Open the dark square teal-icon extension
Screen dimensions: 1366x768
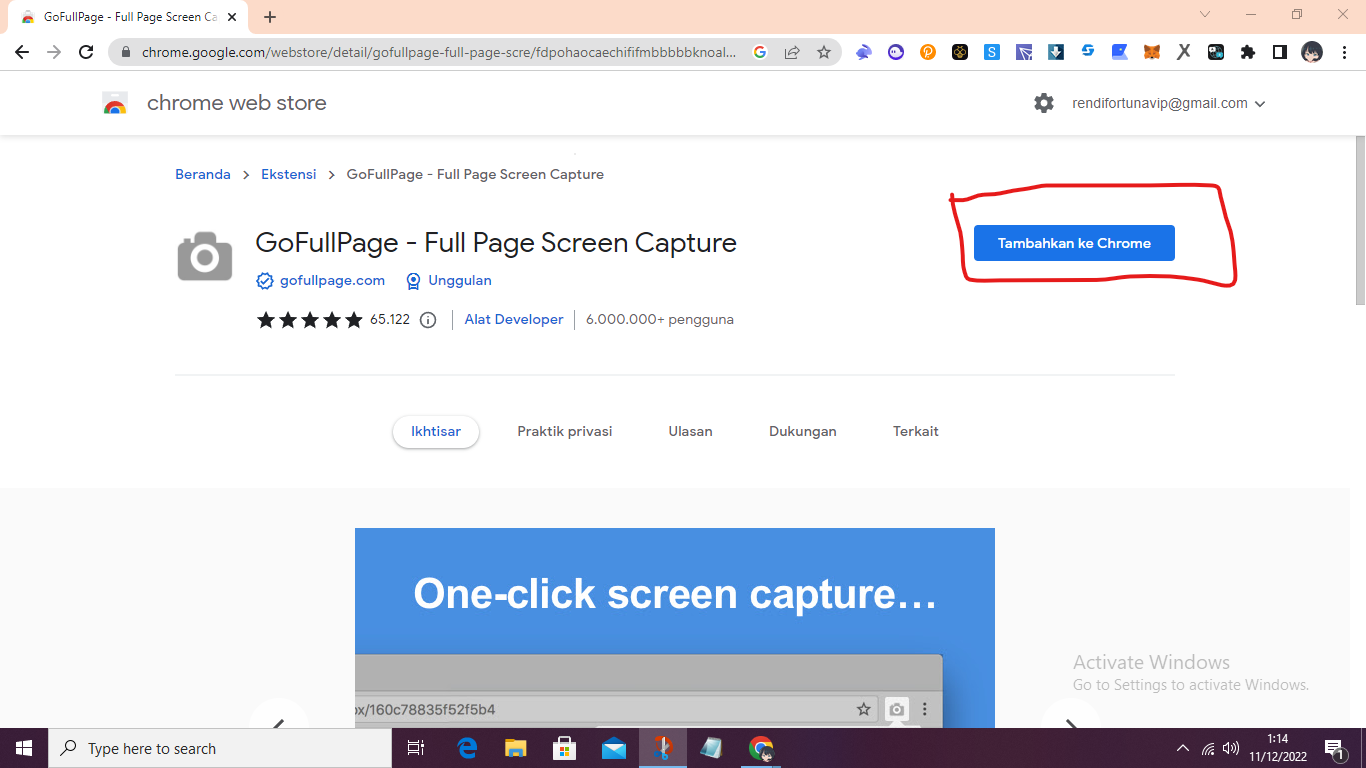pos(1216,52)
